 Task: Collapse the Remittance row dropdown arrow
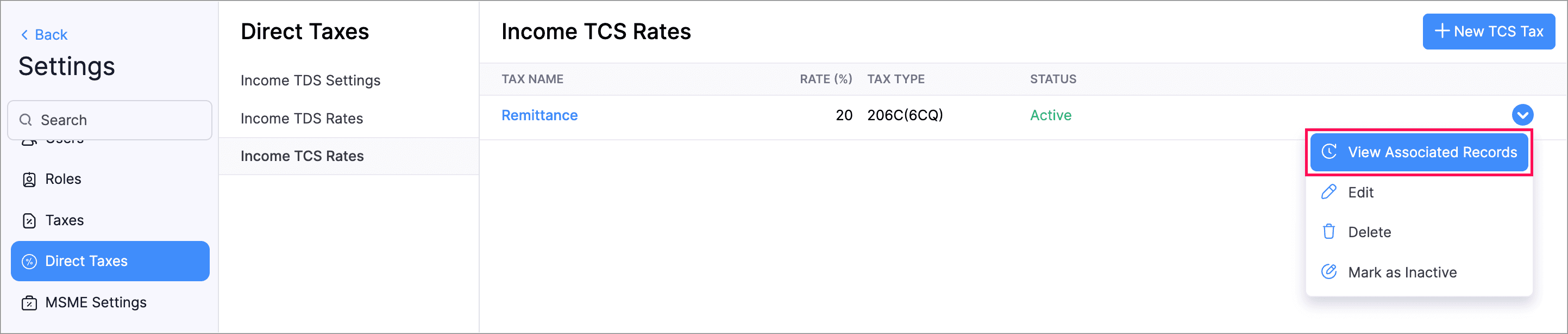tap(1522, 115)
